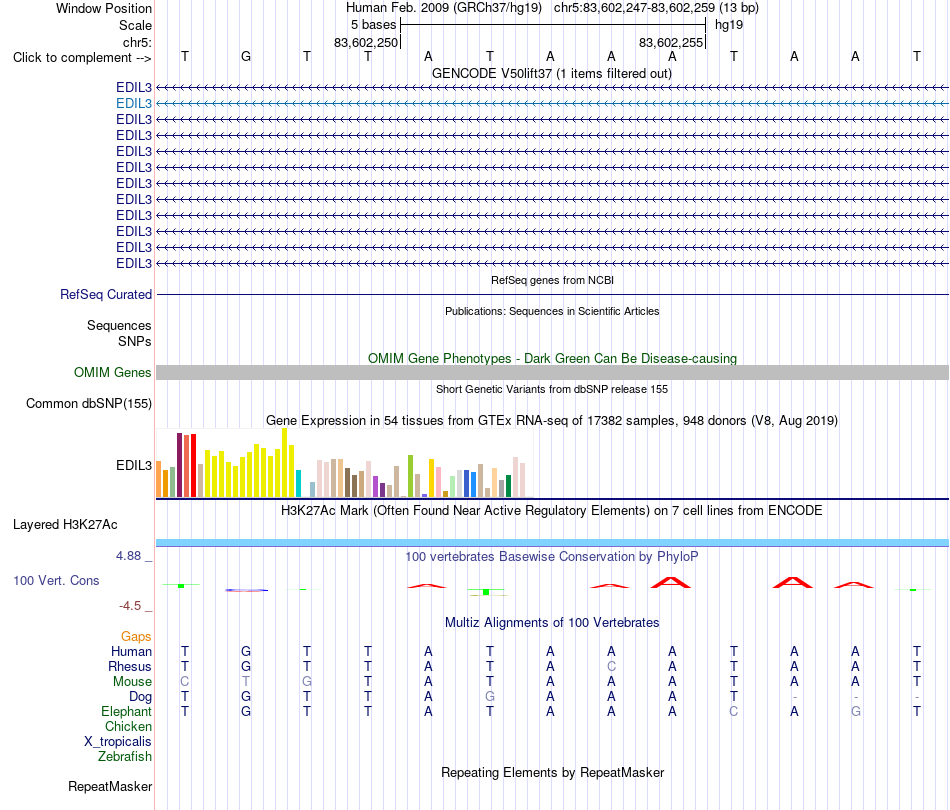Click the RefSeq Curated track label
The height and width of the screenshot is (810, 950).
(x=106, y=294)
